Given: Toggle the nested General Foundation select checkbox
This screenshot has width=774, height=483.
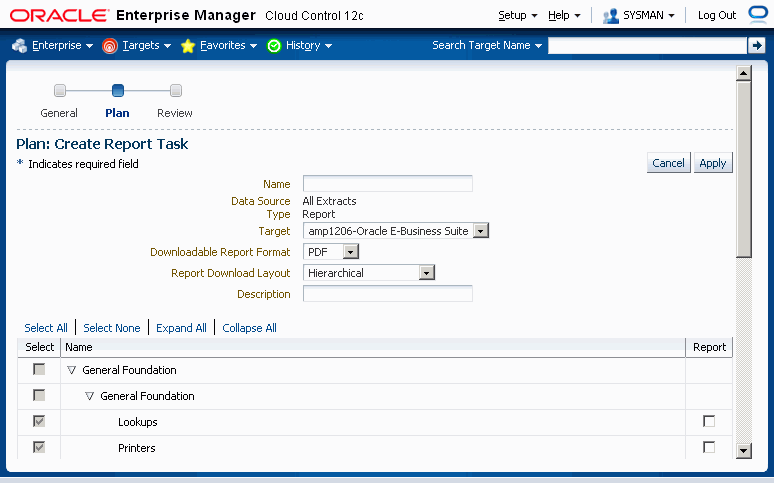Looking at the screenshot, I should (39, 395).
